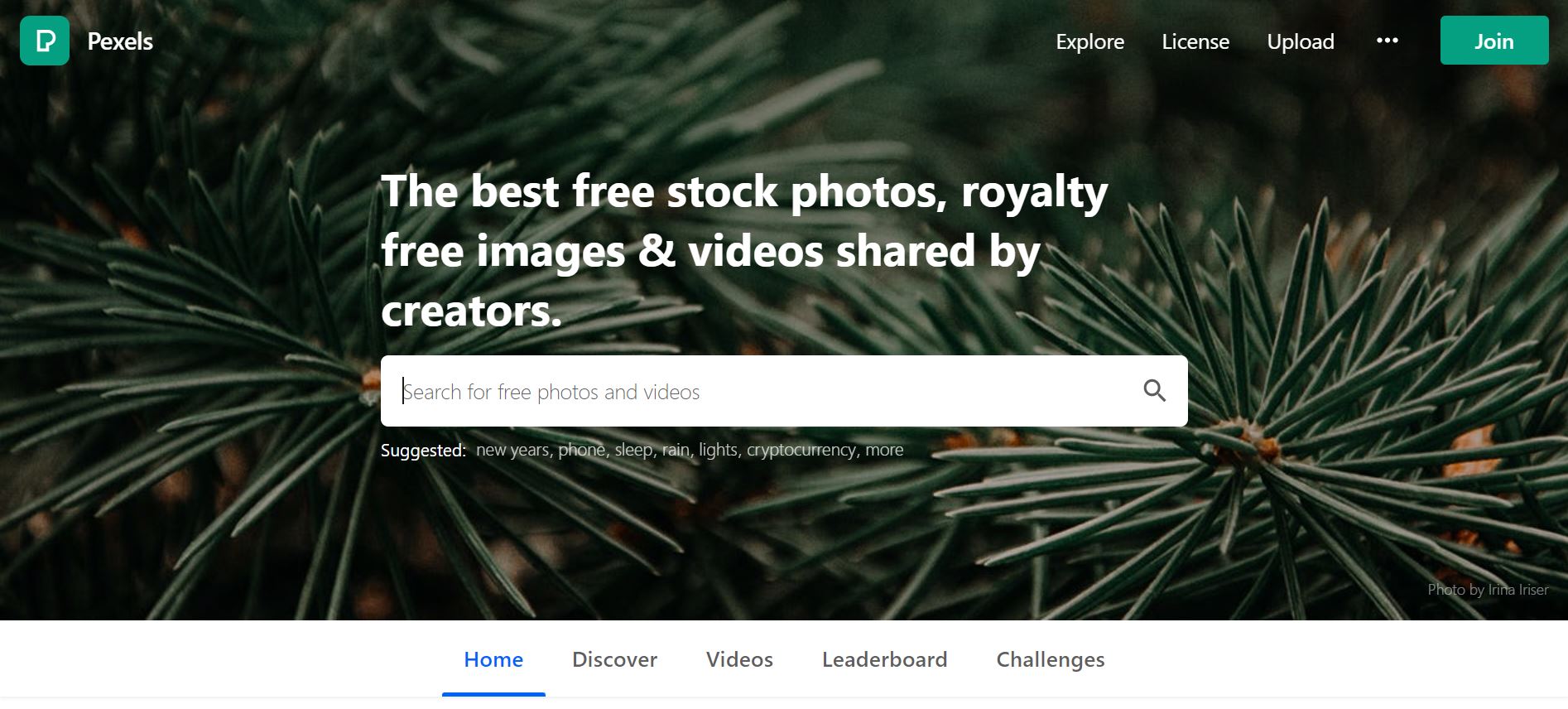Click the green Pexels logo icon
The height and width of the screenshot is (709, 1568).
pos(45,41)
